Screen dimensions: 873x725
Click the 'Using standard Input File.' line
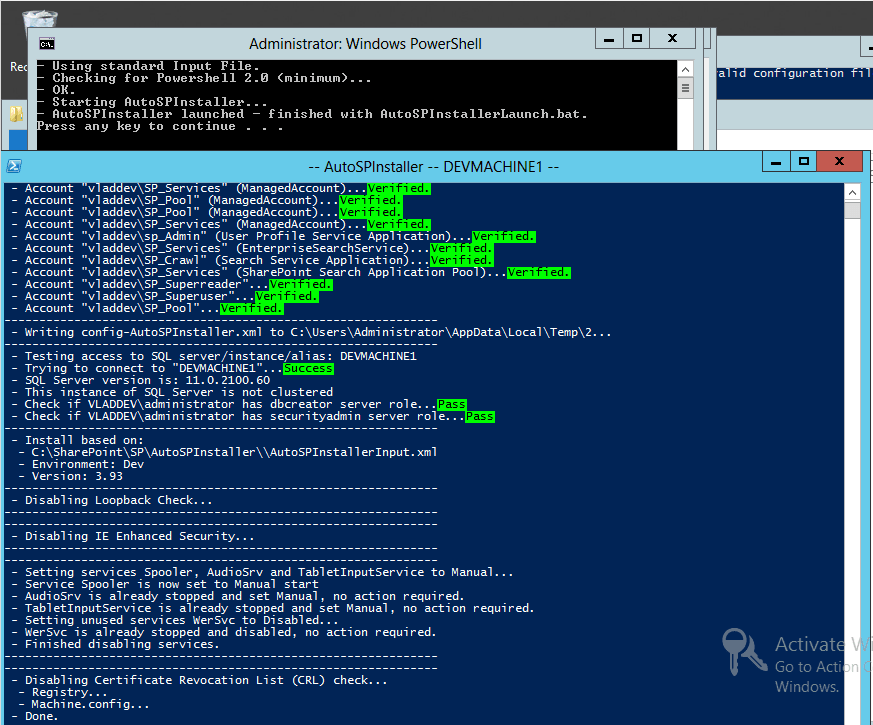coord(148,66)
